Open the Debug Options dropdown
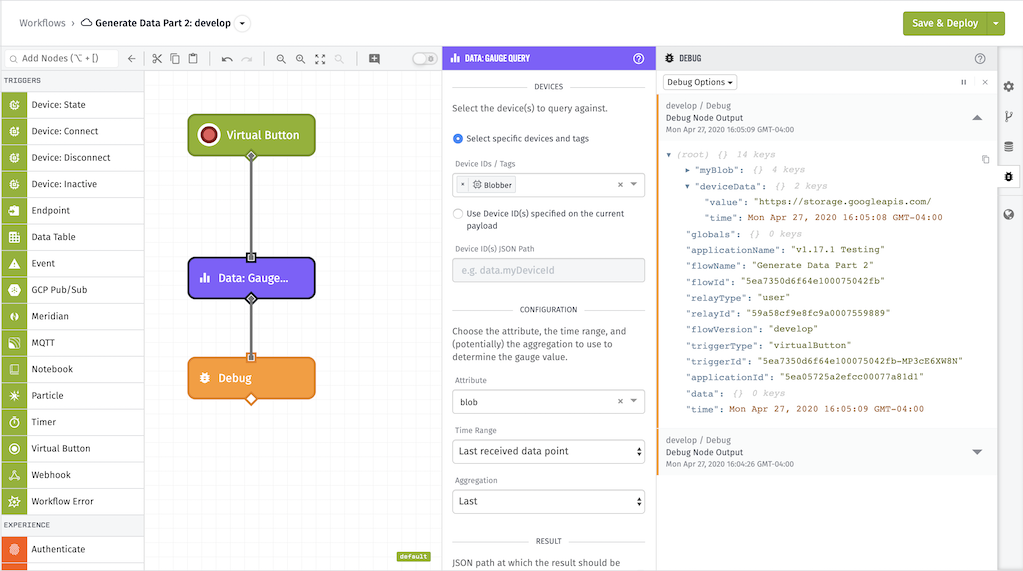 coord(699,82)
